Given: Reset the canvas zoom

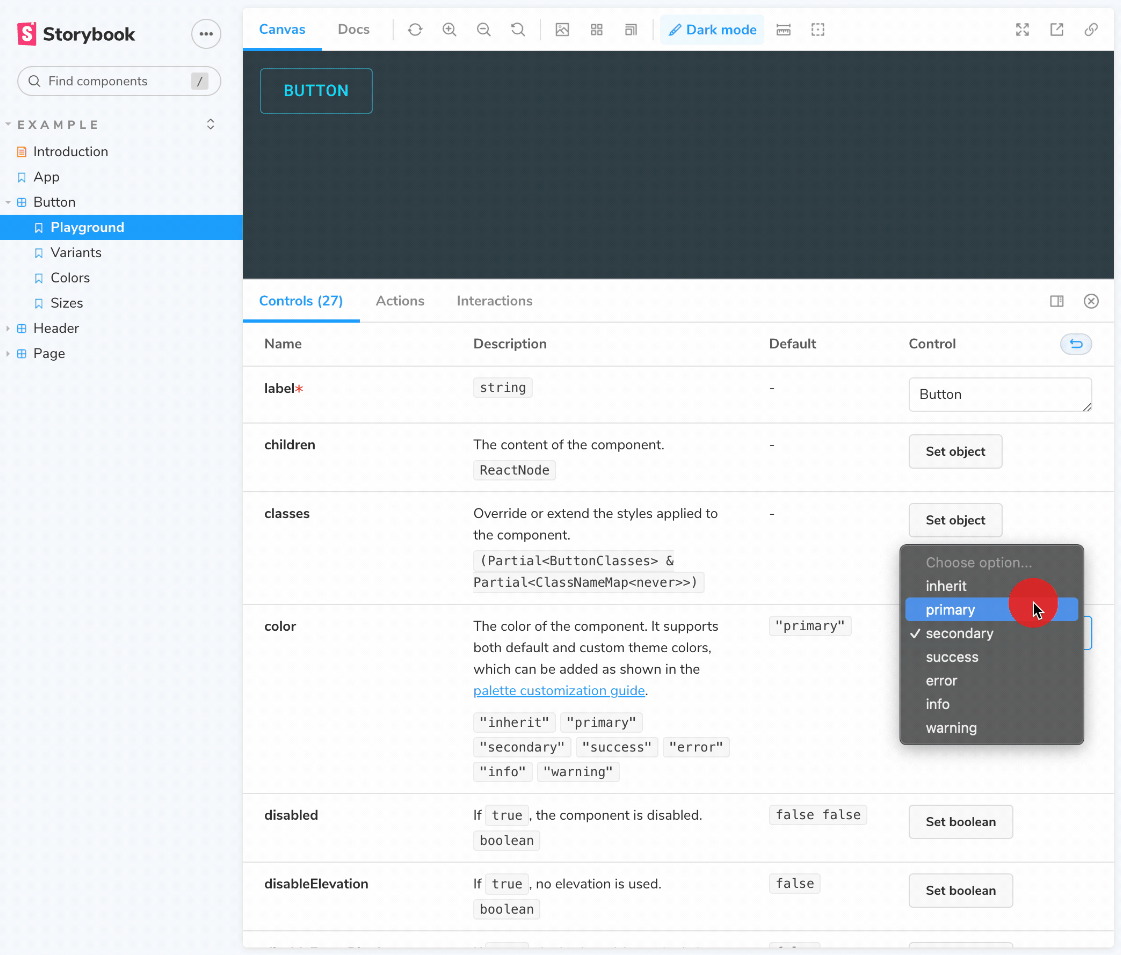Looking at the screenshot, I should click(x=518, y=30).
